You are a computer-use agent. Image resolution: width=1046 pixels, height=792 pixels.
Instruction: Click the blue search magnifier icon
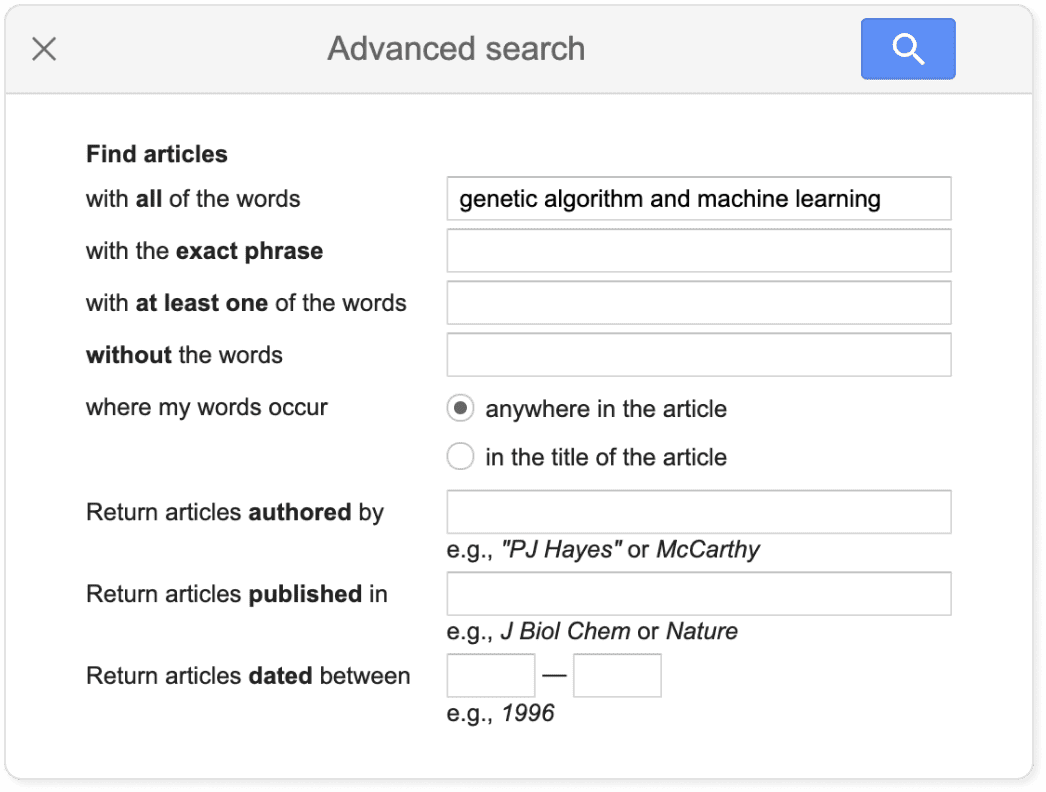pyautogui.click(x=907, y=48)
